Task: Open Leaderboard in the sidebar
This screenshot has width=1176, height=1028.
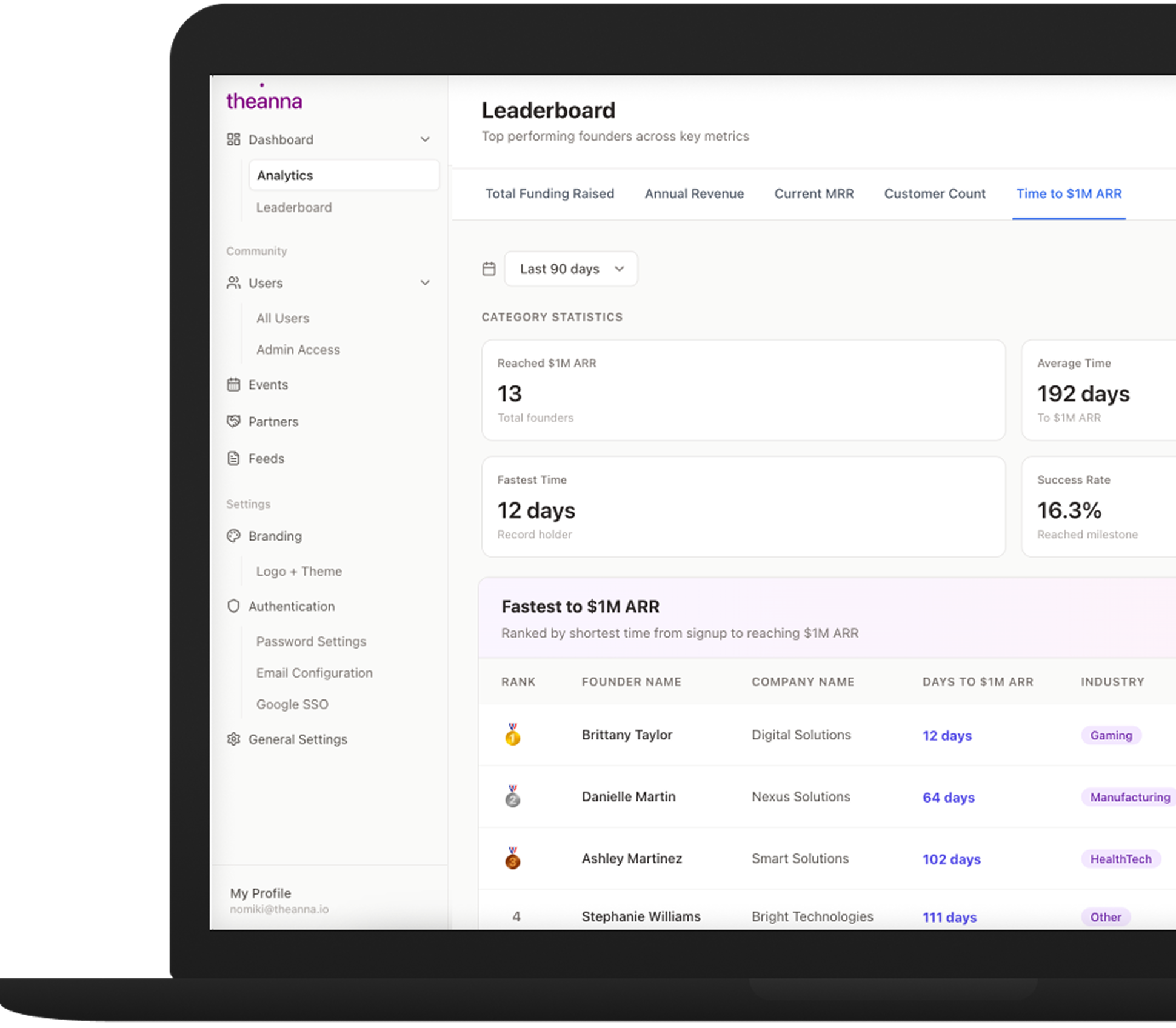Action: (x=294, y=208)
